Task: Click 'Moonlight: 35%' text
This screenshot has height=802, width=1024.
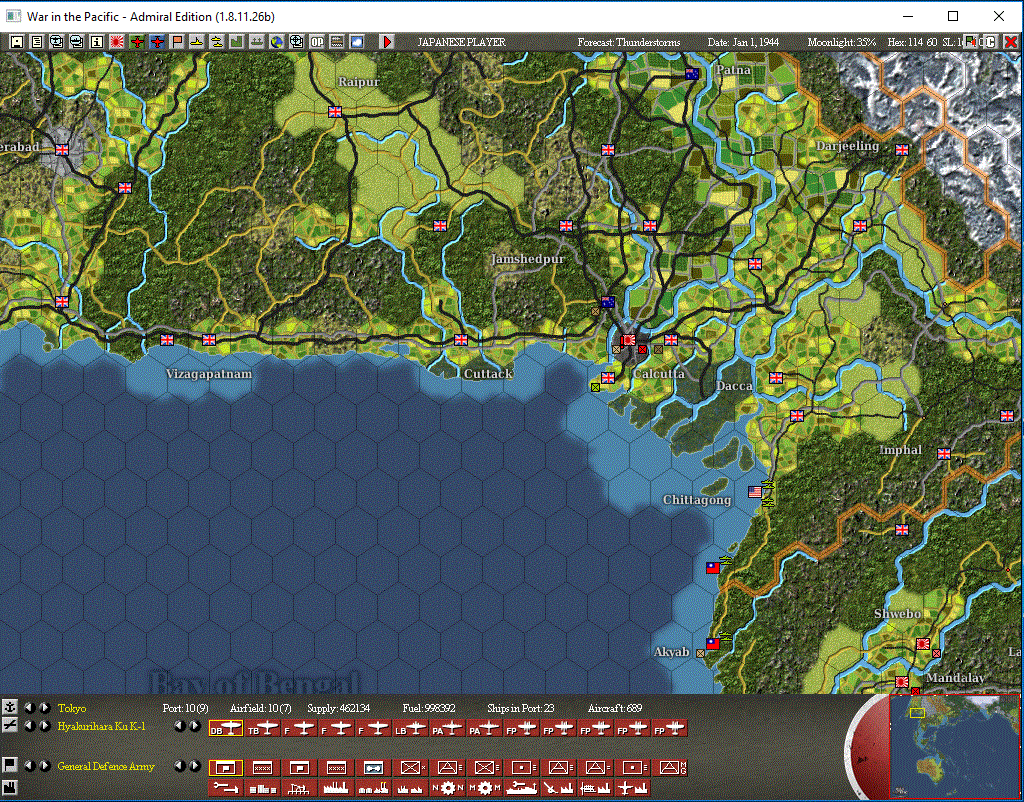Action: click(842, 42)
